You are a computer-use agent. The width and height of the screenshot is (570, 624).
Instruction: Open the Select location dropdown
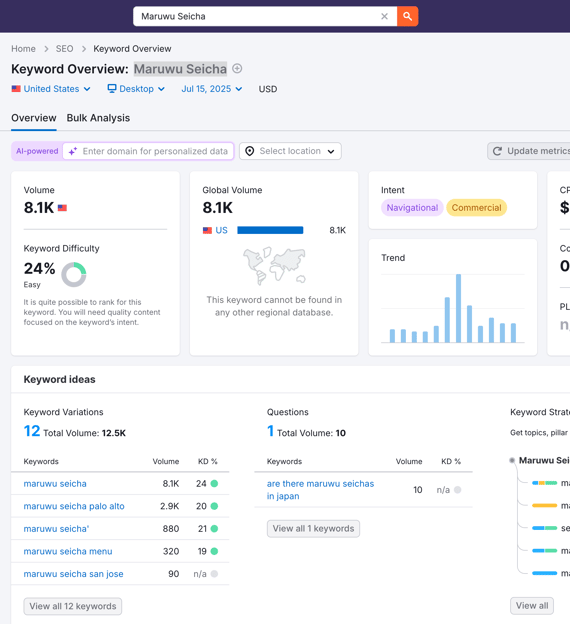coord(290,151)
